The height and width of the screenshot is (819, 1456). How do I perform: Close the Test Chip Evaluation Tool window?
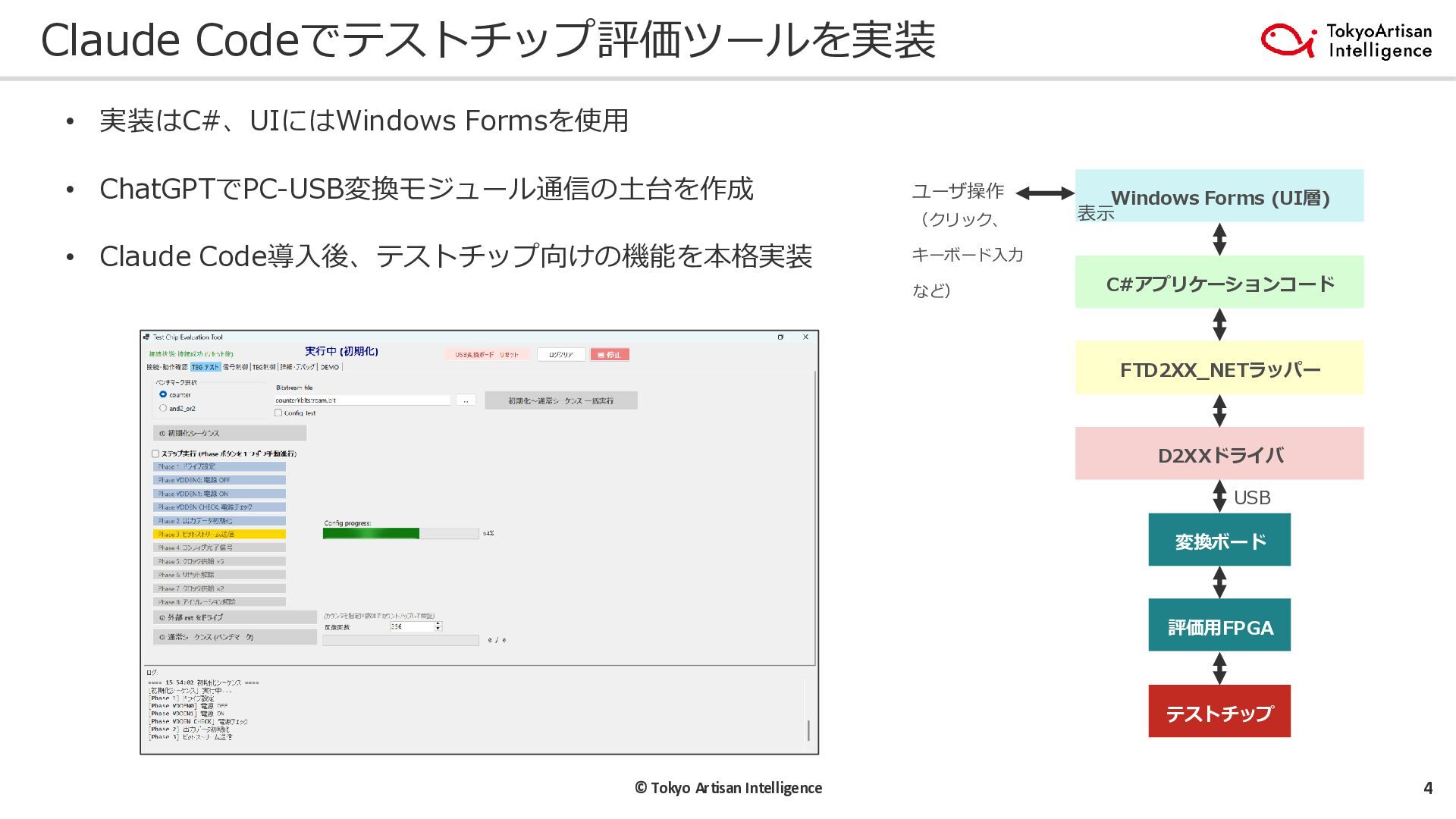tap(805, 337)
